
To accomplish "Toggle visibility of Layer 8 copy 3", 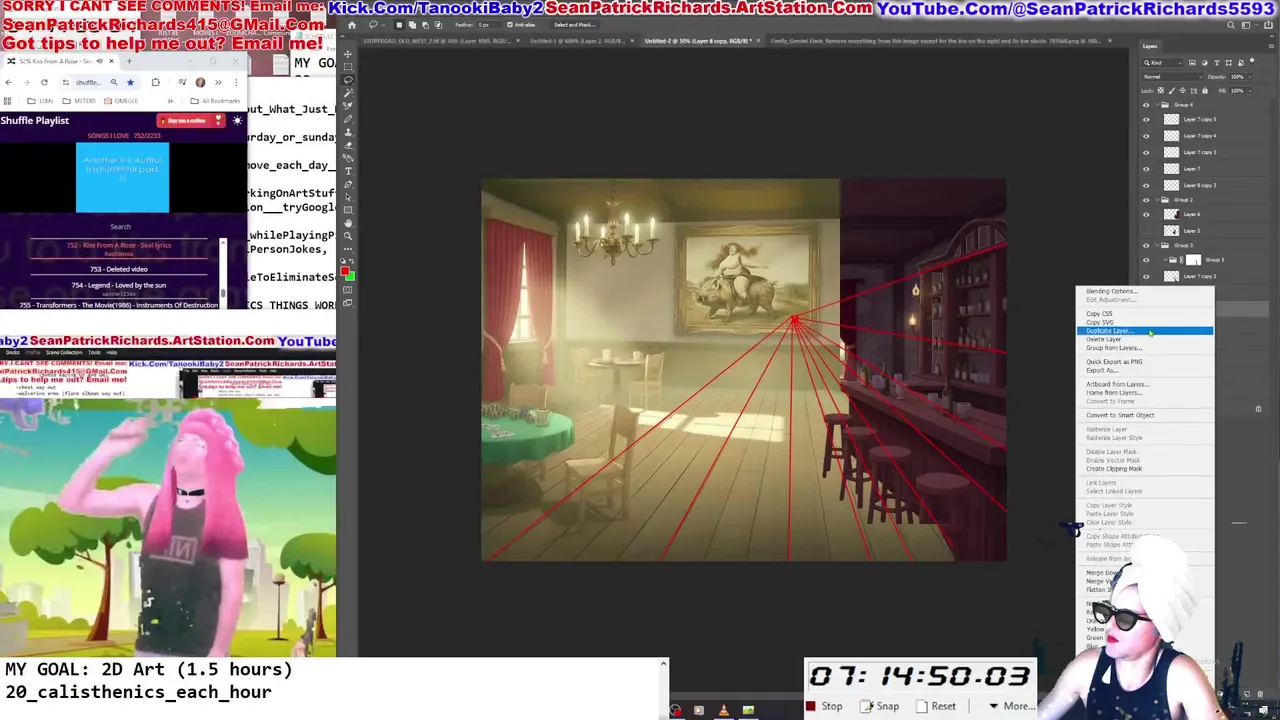I will 1146,185.
